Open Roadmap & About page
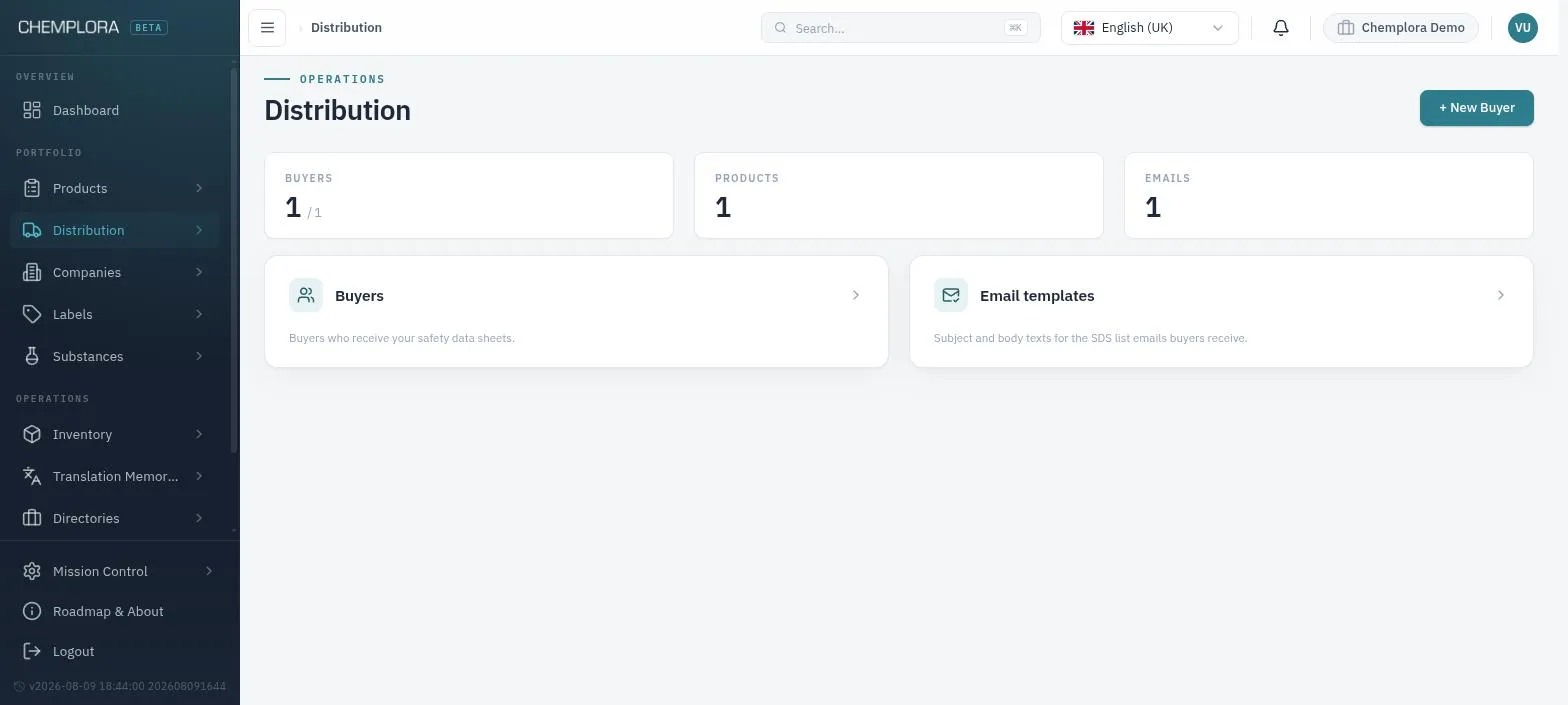 coord(108,611)
